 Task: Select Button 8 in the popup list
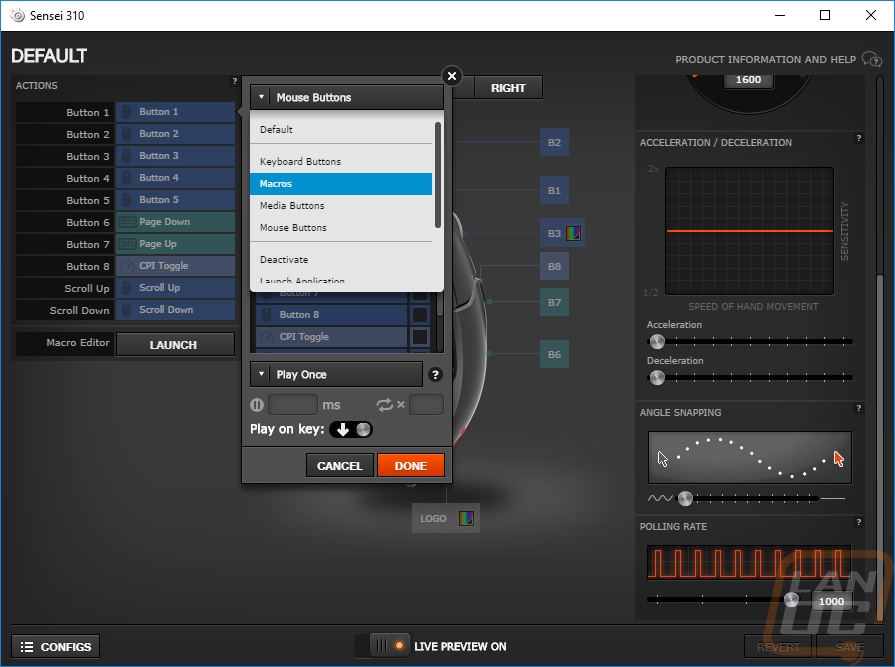point(332,314)
